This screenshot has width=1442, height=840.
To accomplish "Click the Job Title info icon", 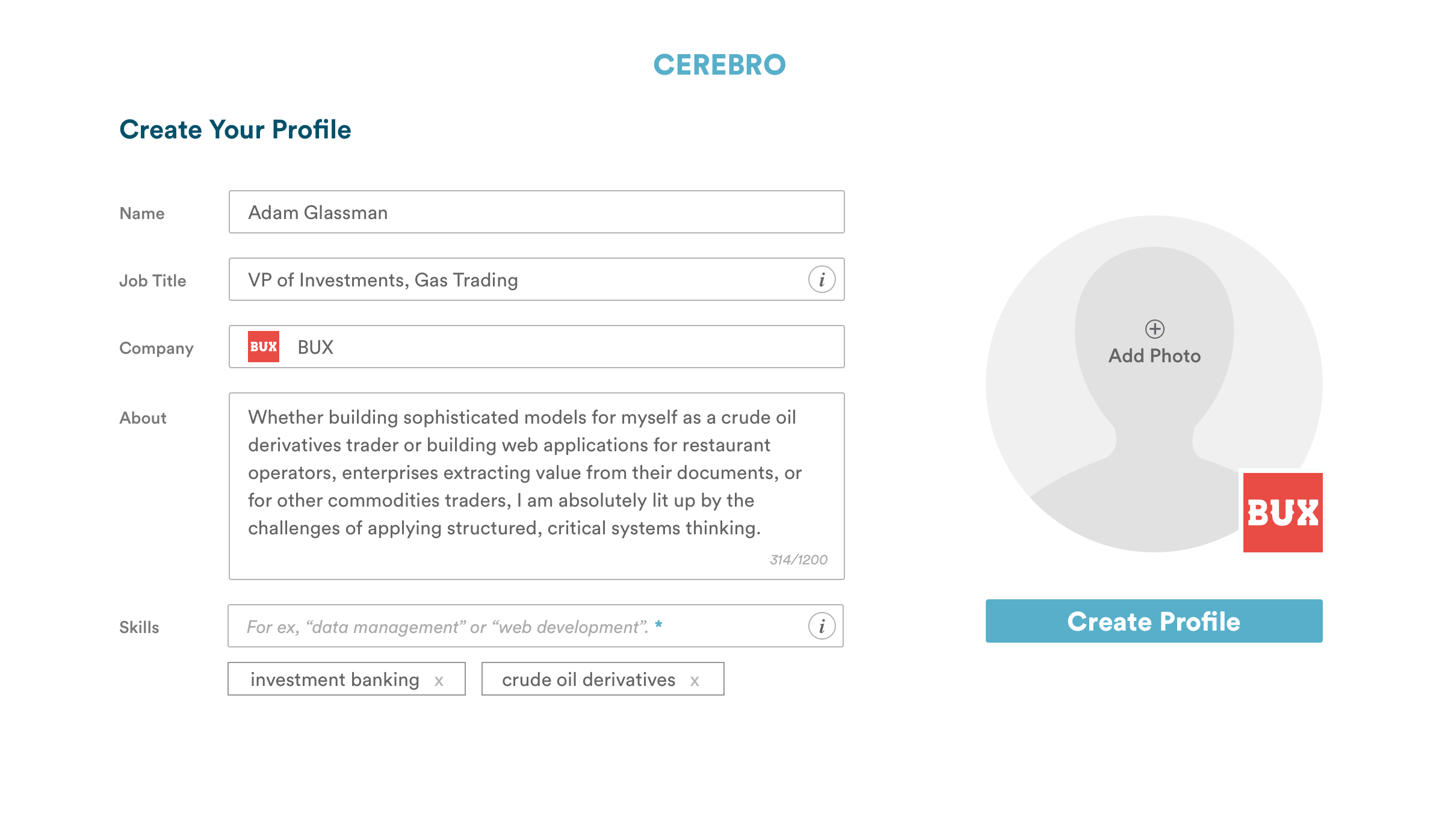I will tap(822, 280).
